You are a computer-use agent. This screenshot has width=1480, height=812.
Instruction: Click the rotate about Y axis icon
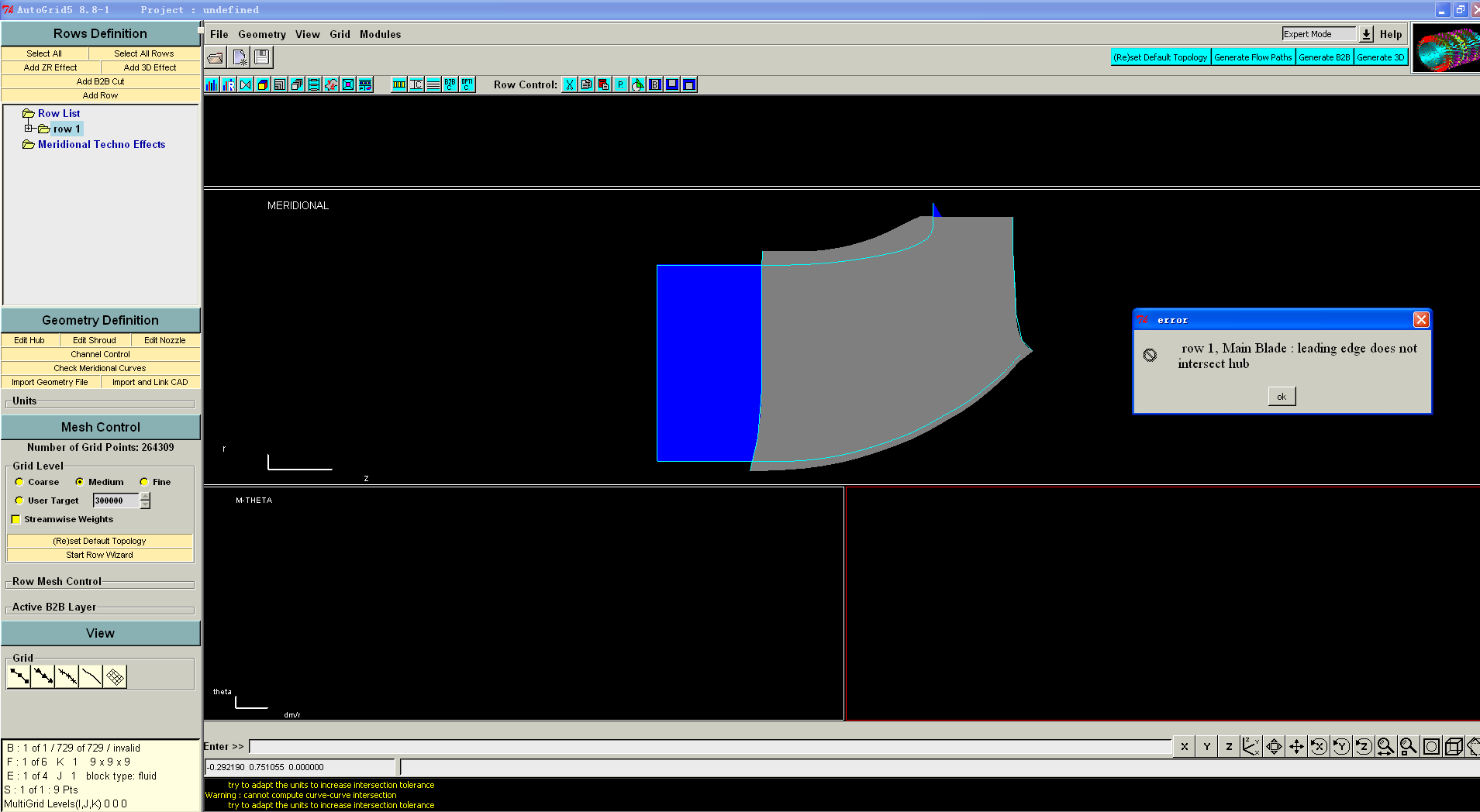tap(1340, 747)
